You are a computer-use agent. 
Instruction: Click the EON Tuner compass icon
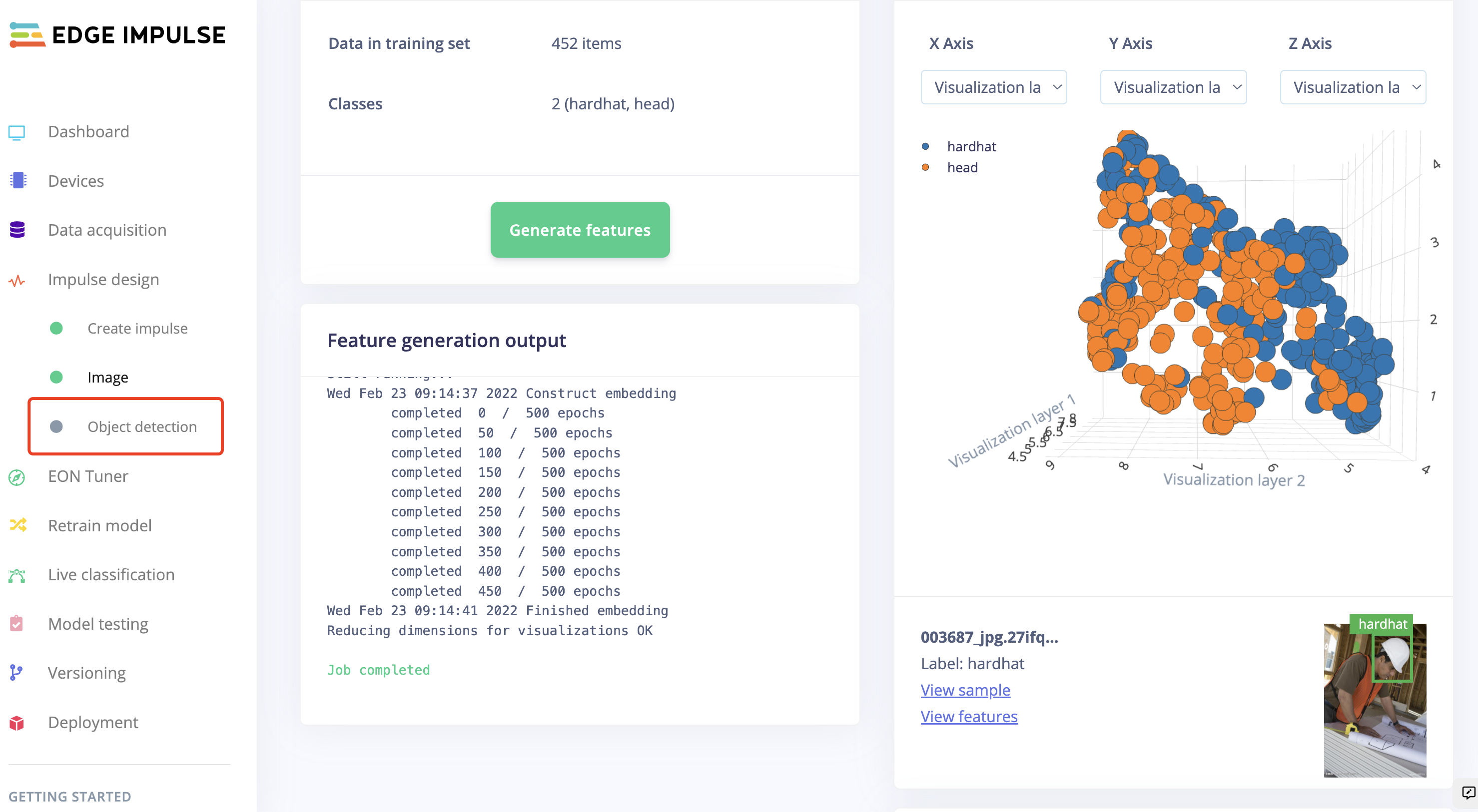[16, 476]
